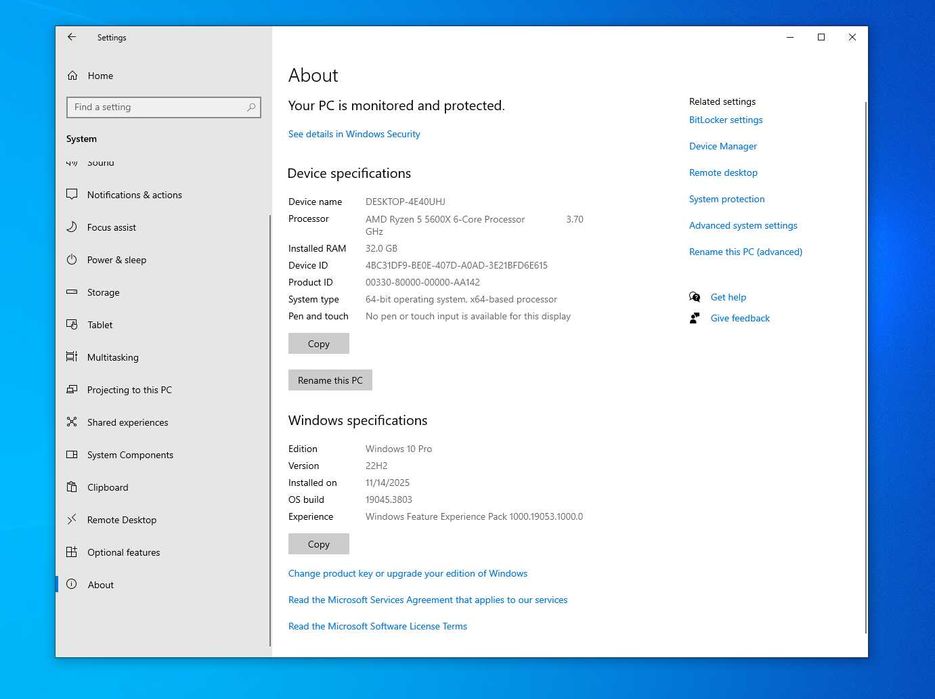
Task: Click the edition value Windows 10 Pro
Action: [398, 449]
